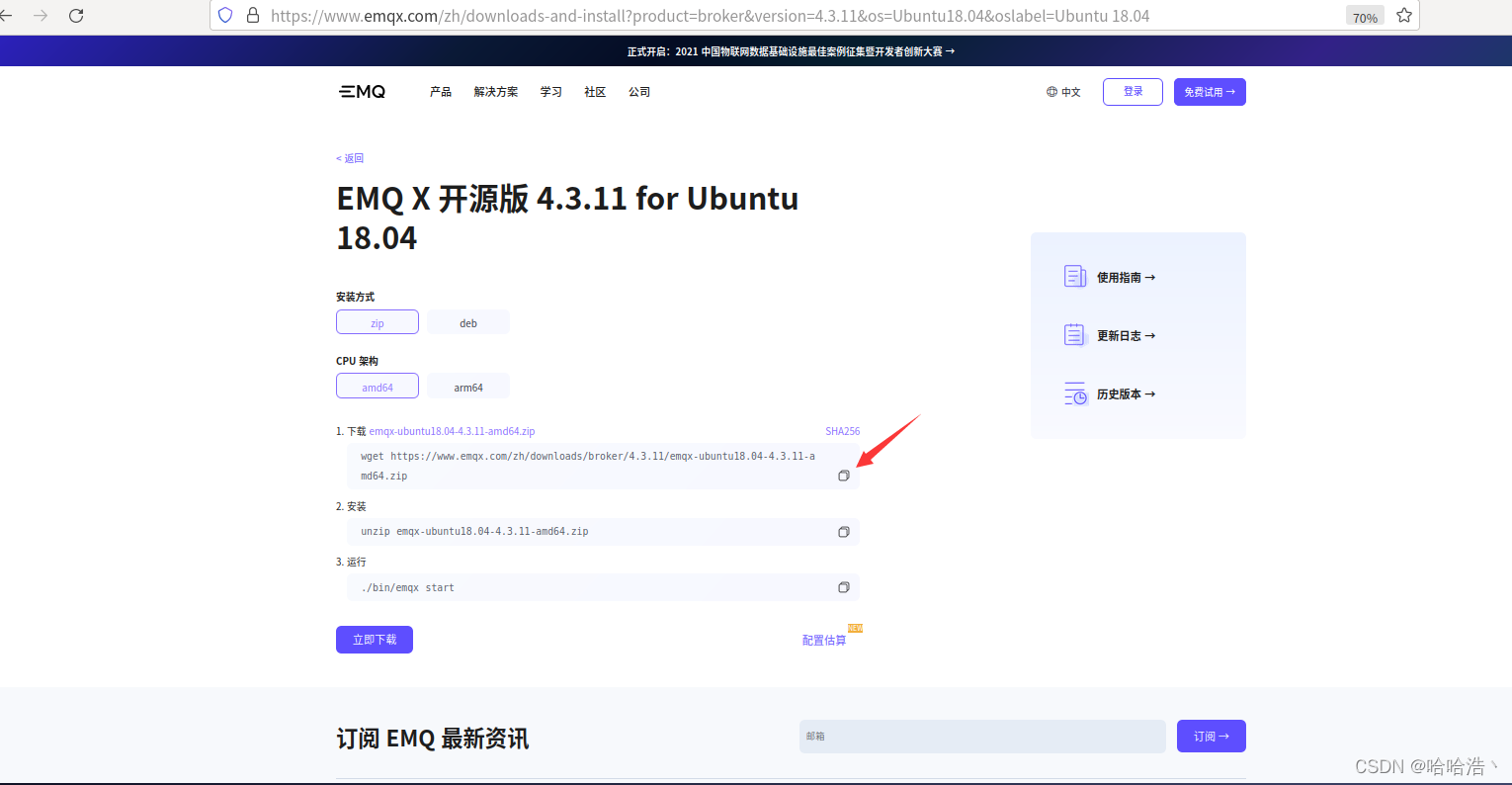Select the zip install method
This screenshot has height=785, width=1512.
[x=378, y=322]
